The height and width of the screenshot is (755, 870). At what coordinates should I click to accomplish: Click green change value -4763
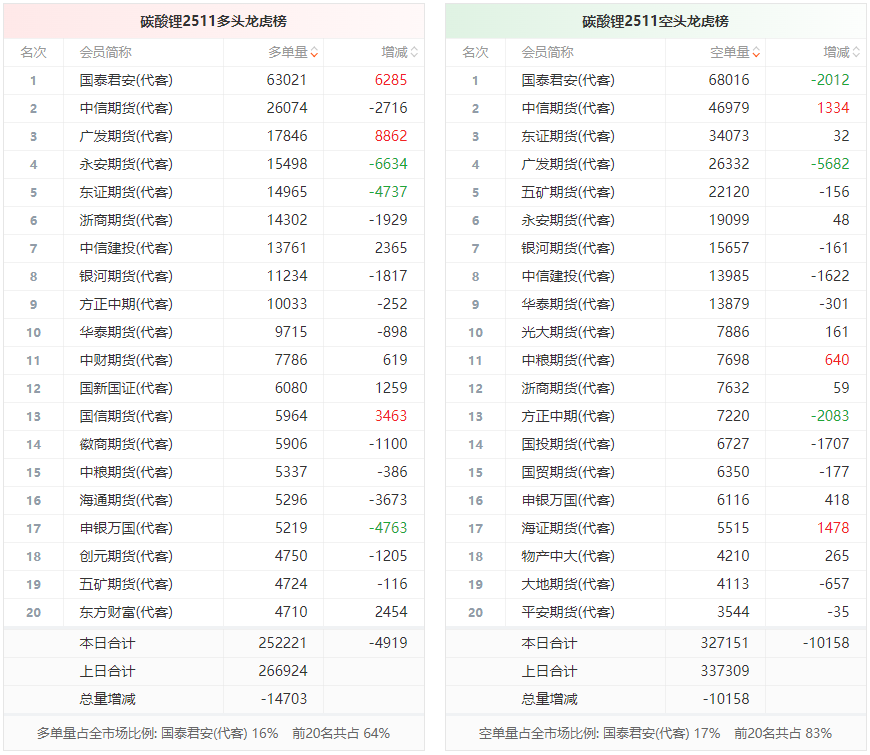(388, 528)
